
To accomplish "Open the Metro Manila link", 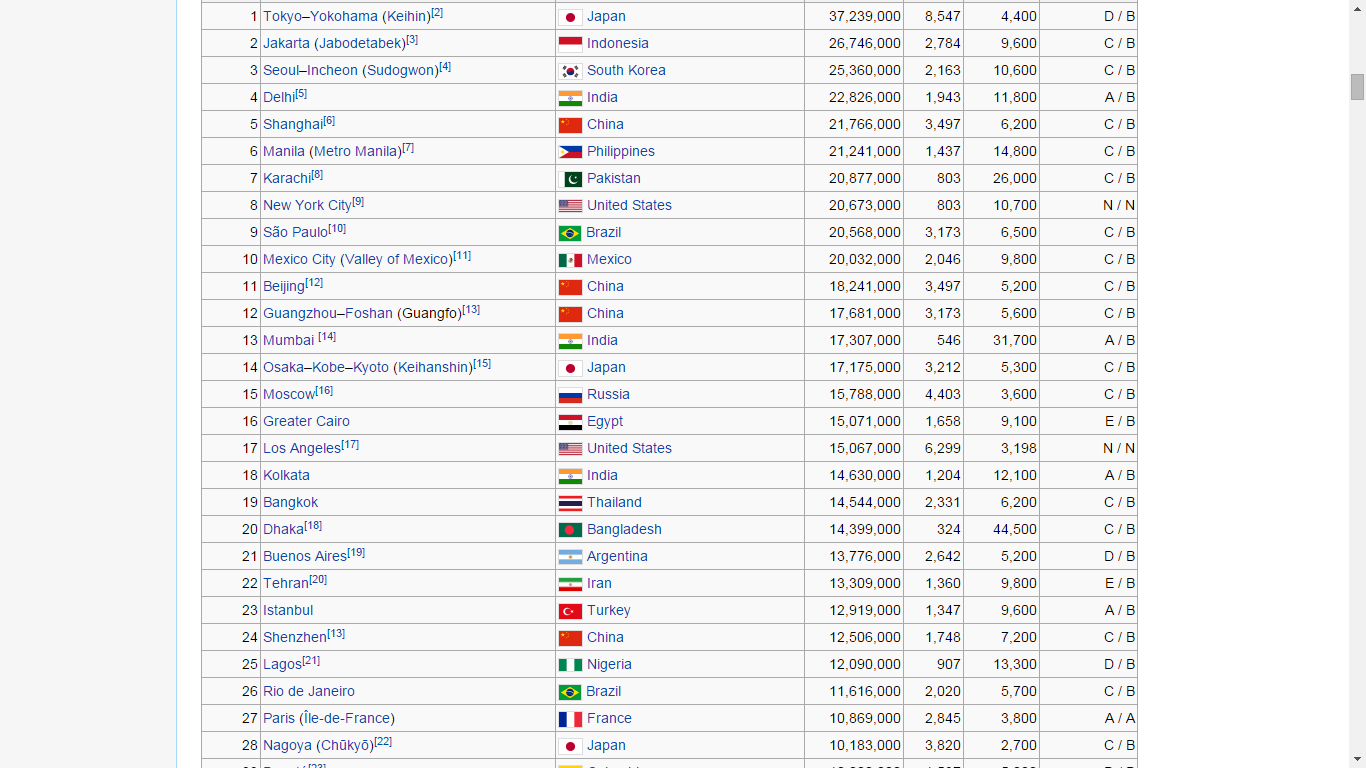I will coord(357,152).
